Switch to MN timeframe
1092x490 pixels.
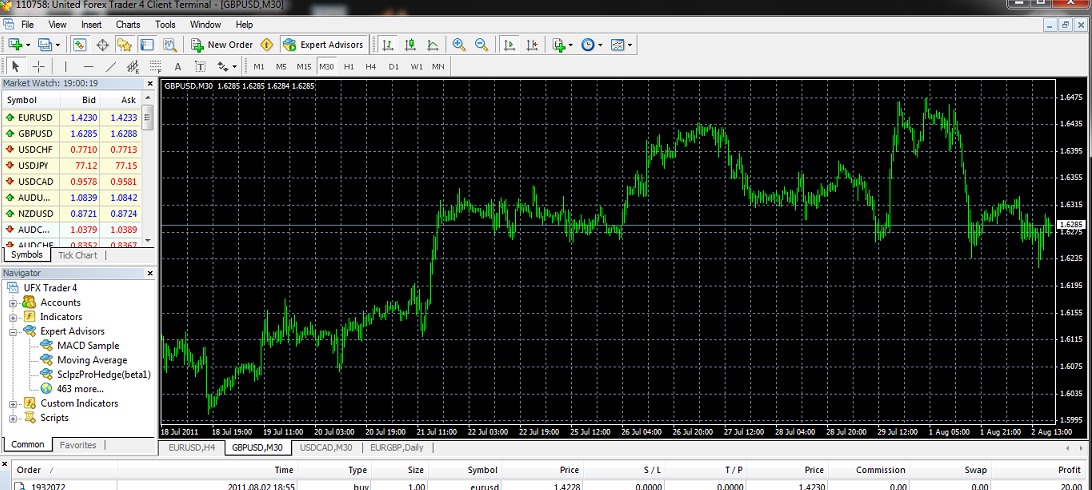438,66
